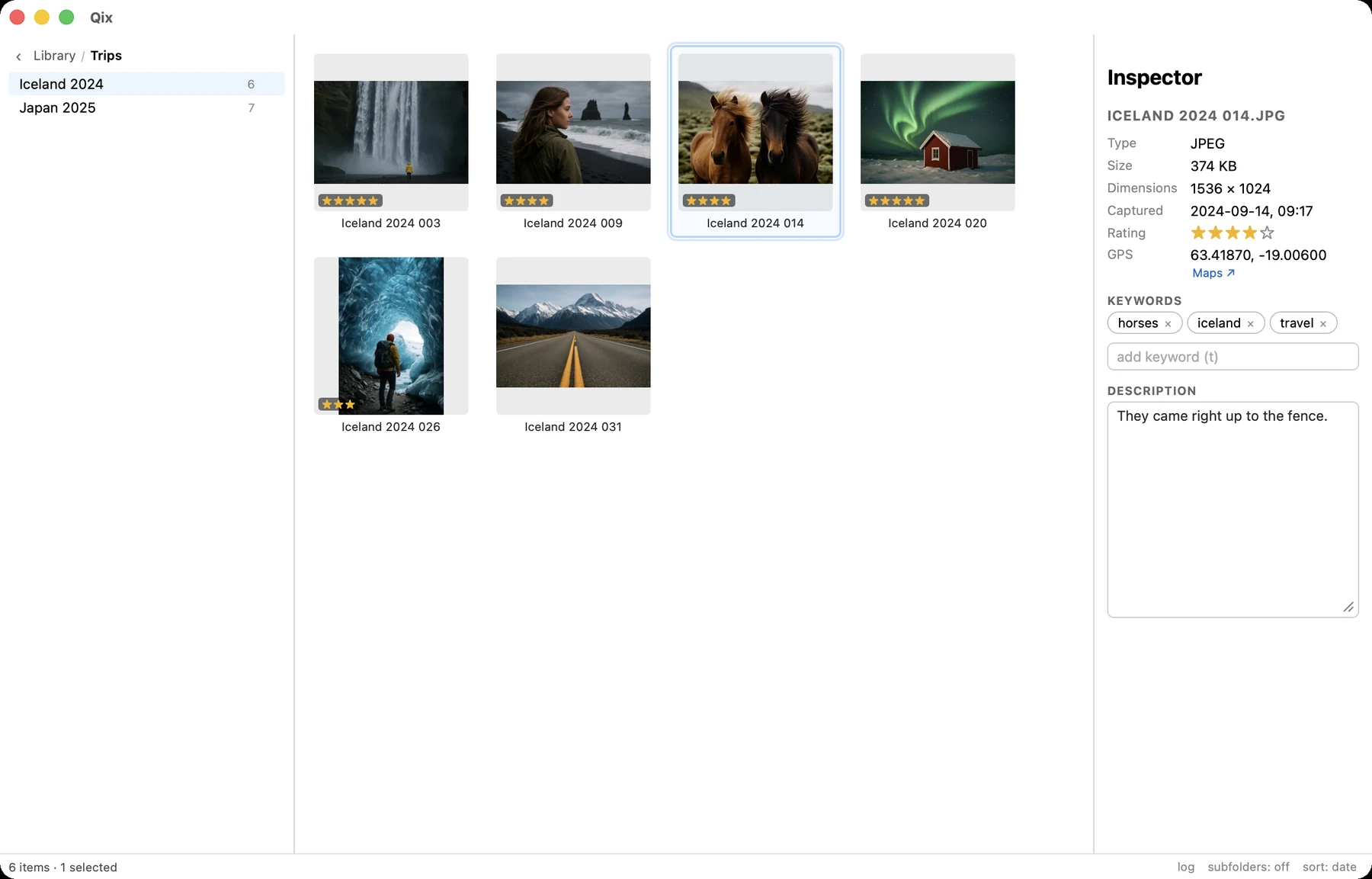Viewport: 1372px width, 879px height.
Task: Select the Iceland 2024 020 aurora thumbnail
Action: (938, 132)
